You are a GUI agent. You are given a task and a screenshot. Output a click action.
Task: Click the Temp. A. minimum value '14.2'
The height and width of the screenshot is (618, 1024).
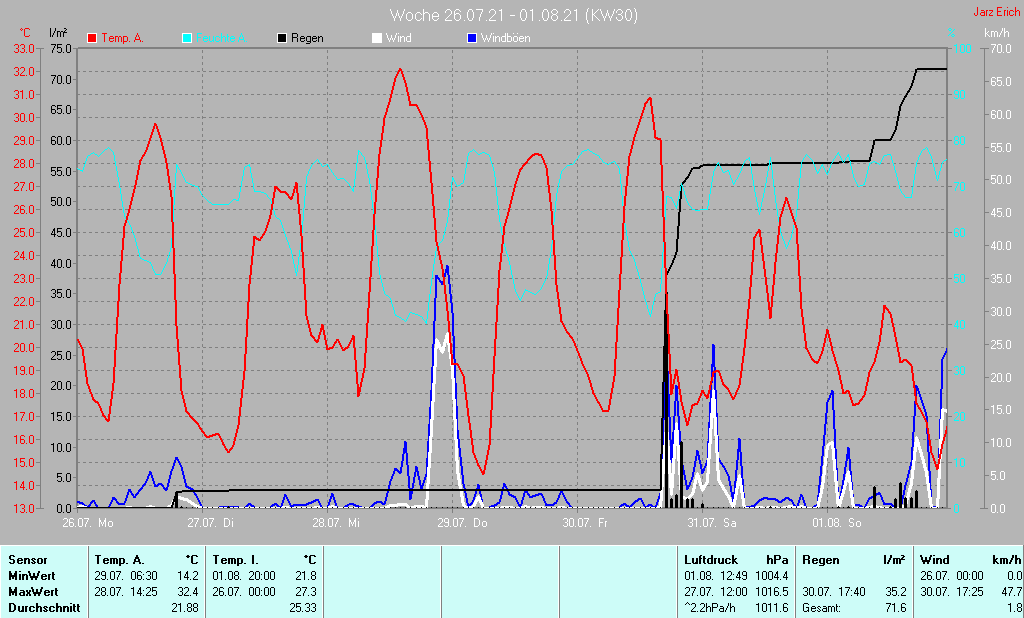coord(187,576)
